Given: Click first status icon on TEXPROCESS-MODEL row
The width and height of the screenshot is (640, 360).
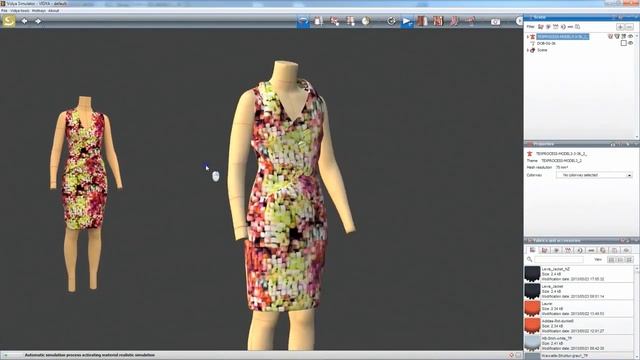Looking at the screenshot, I should pos(610,36).
